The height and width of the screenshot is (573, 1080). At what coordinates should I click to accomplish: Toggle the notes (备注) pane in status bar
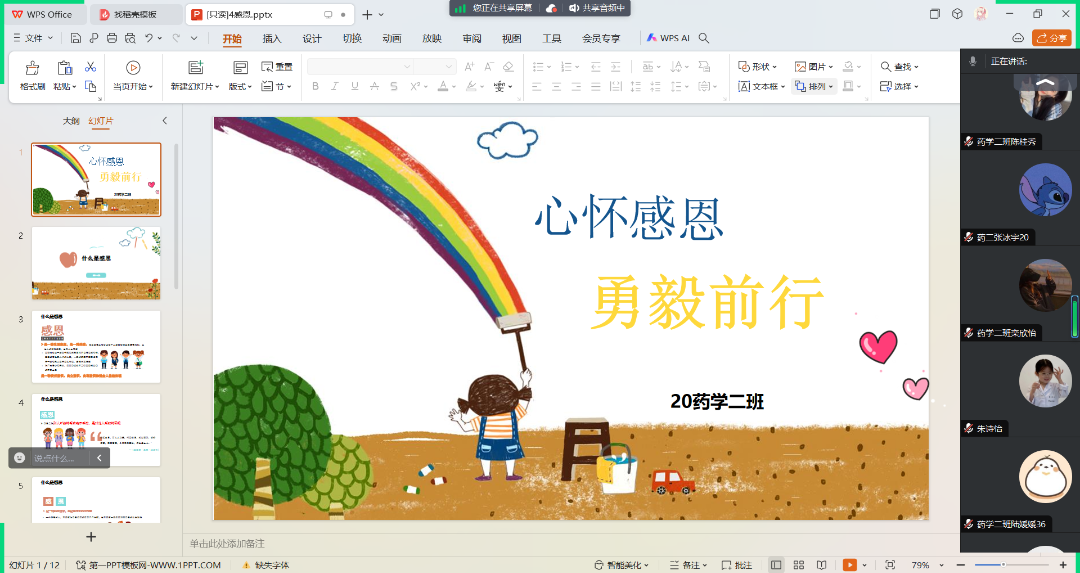coord(685,565)
